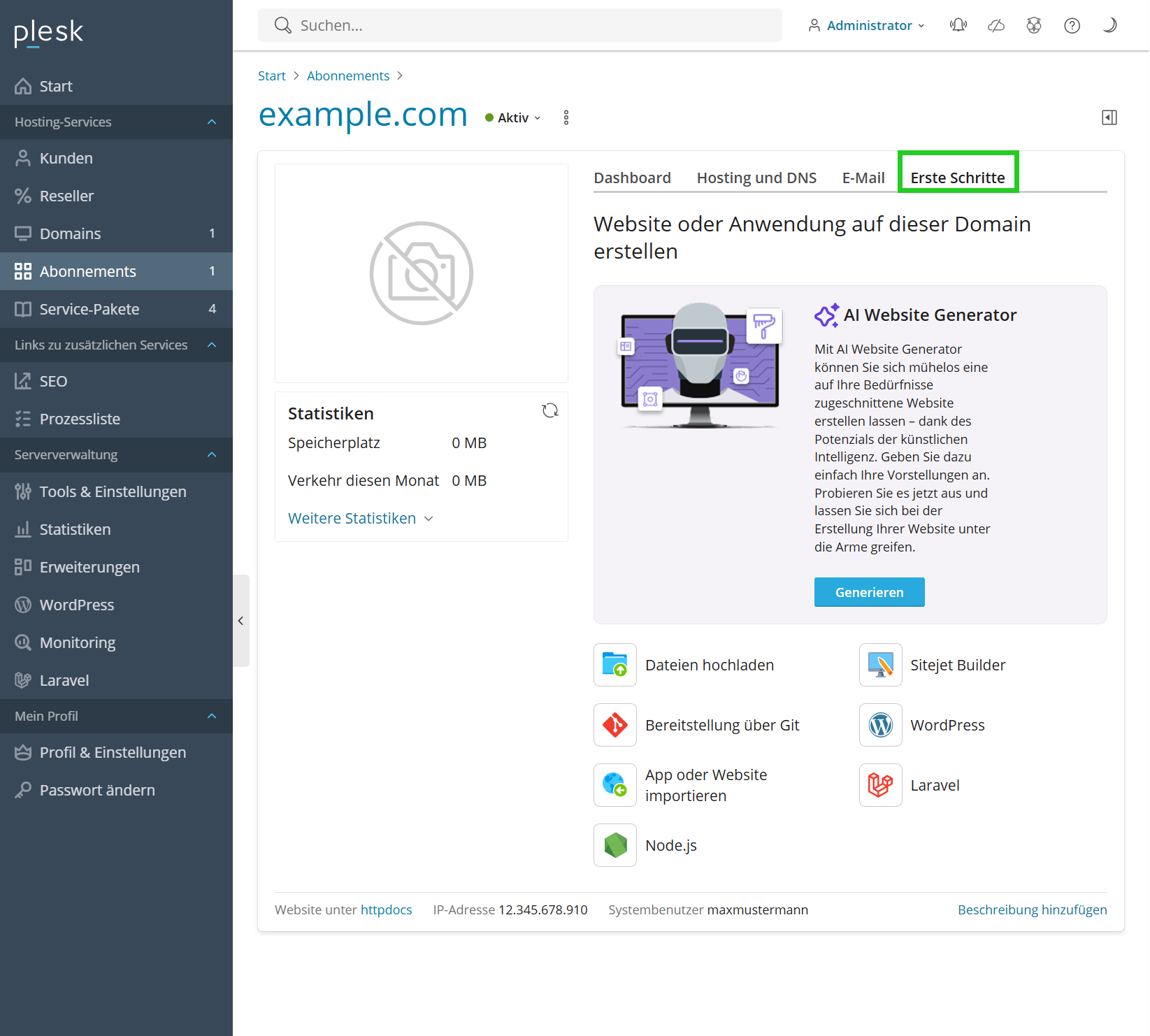
Task: Open Laravel in the sidebar
Action: click(116, 680)
